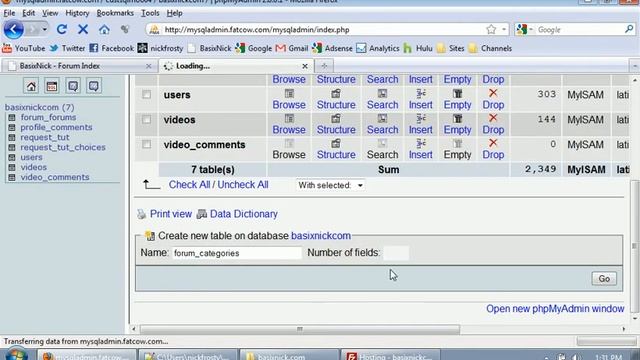Open the View menu
640x360 pixels.
pos(50,13)
